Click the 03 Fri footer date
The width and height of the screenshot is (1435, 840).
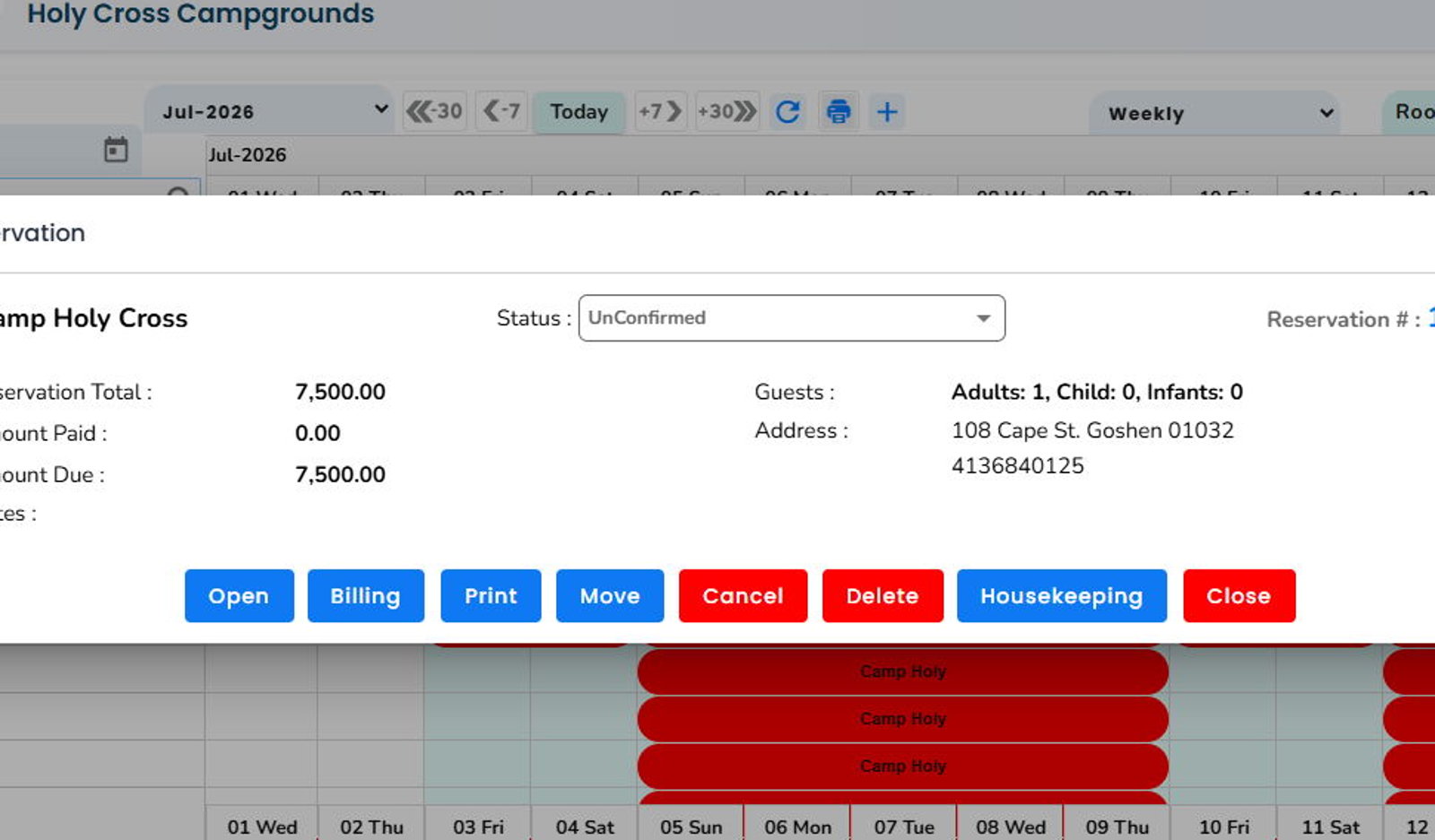(478, 827)
